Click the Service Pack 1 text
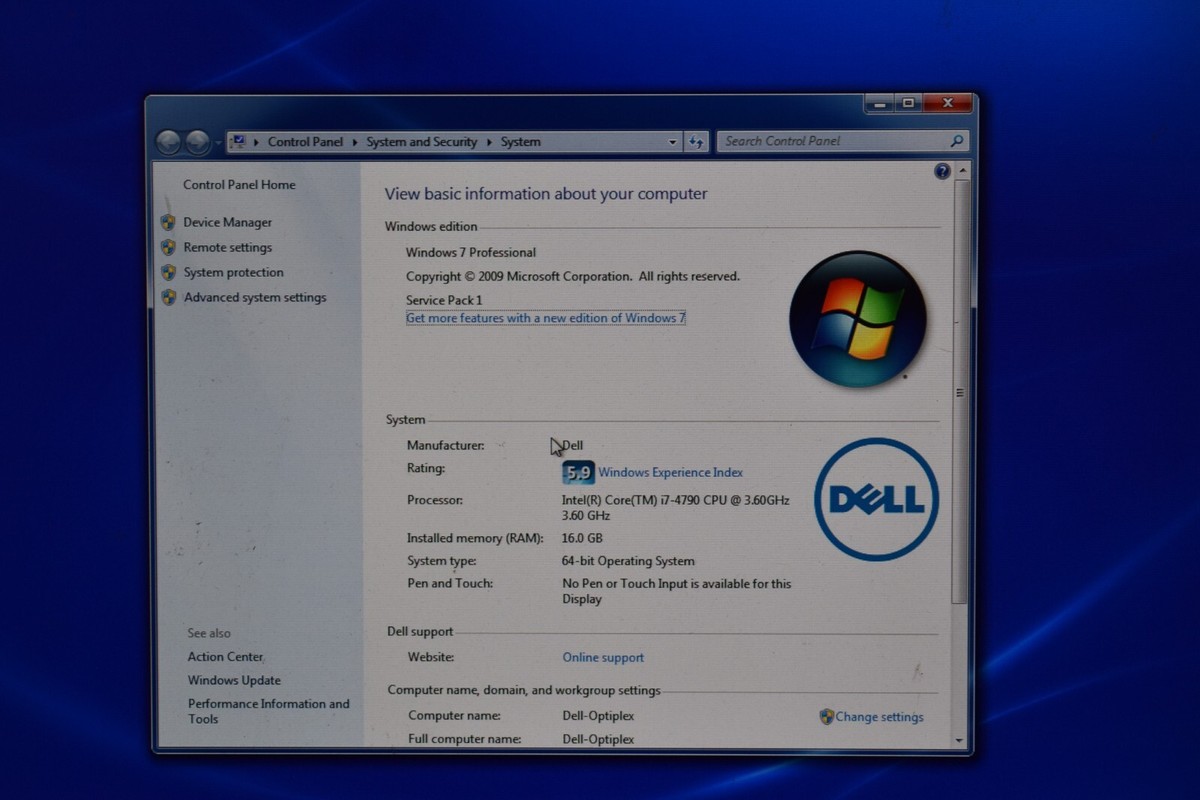 click(444, 300)
